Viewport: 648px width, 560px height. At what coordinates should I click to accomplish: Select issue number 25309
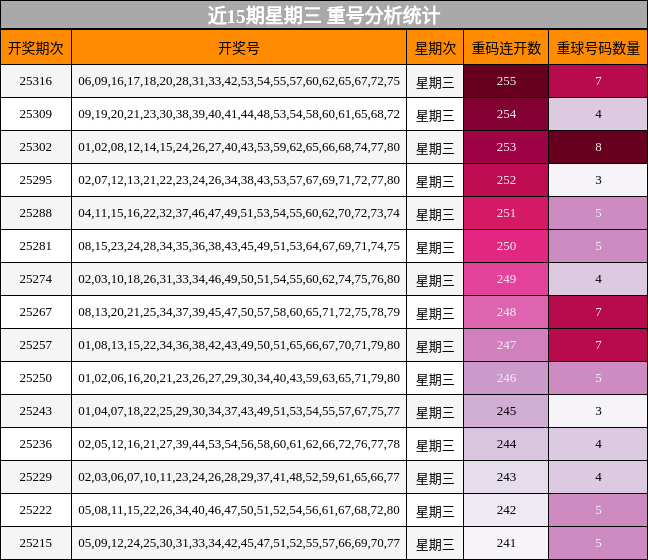(36, 114)
